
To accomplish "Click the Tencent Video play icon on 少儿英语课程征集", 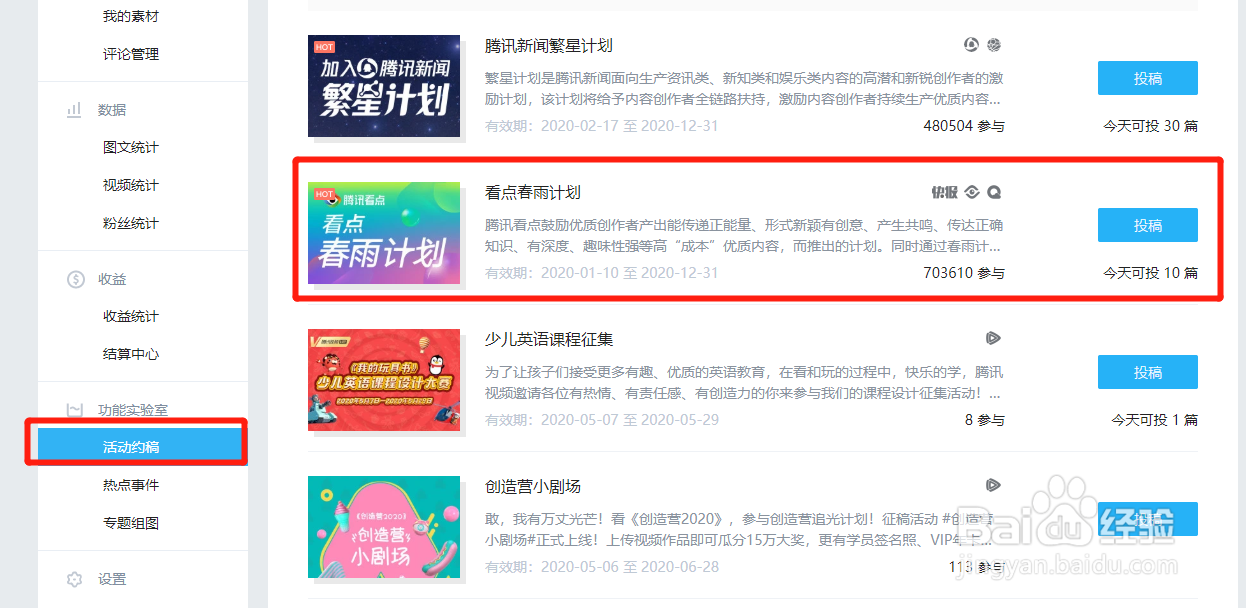I will pos(993,338).
